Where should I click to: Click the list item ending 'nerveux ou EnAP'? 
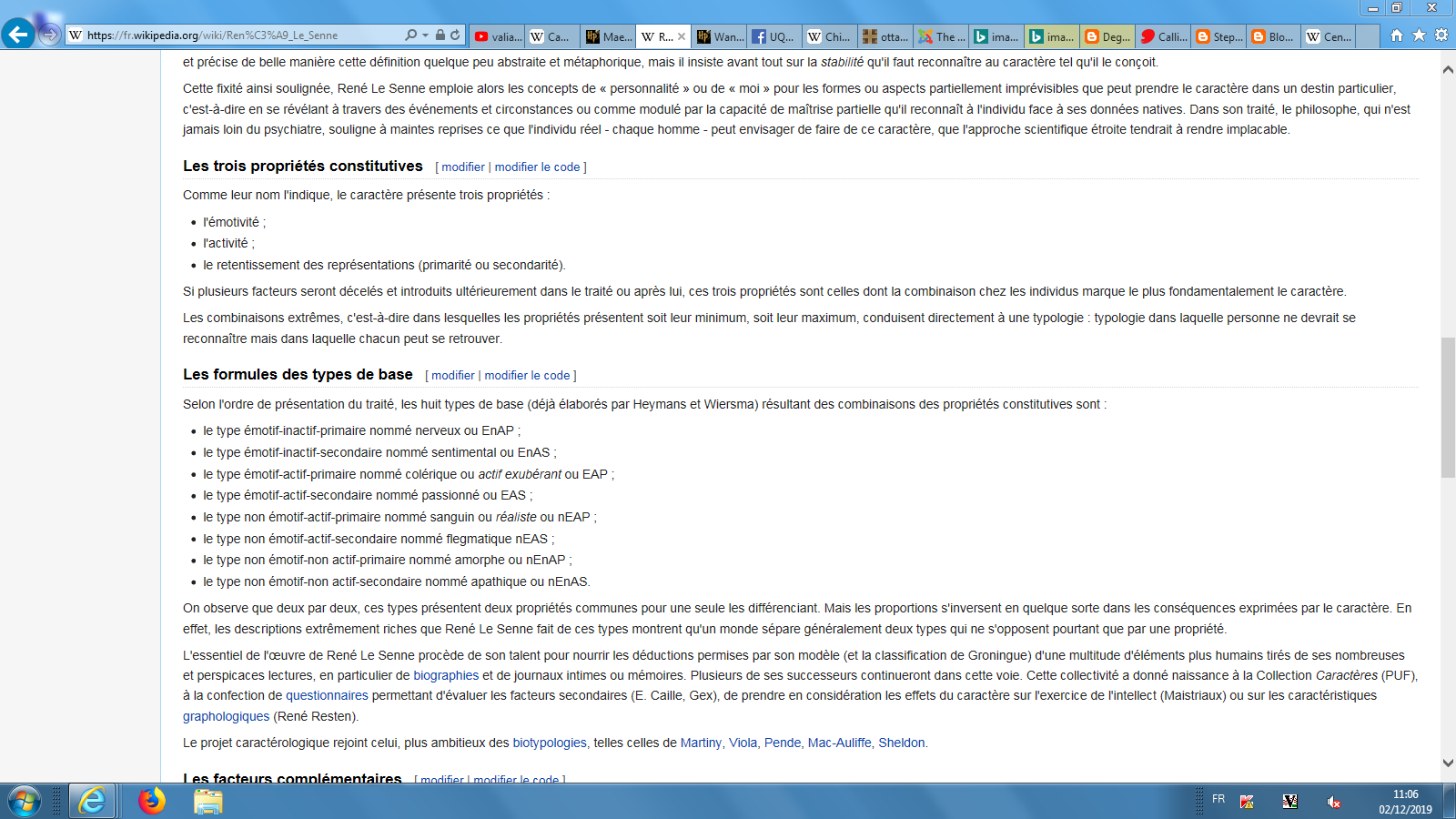362,430
